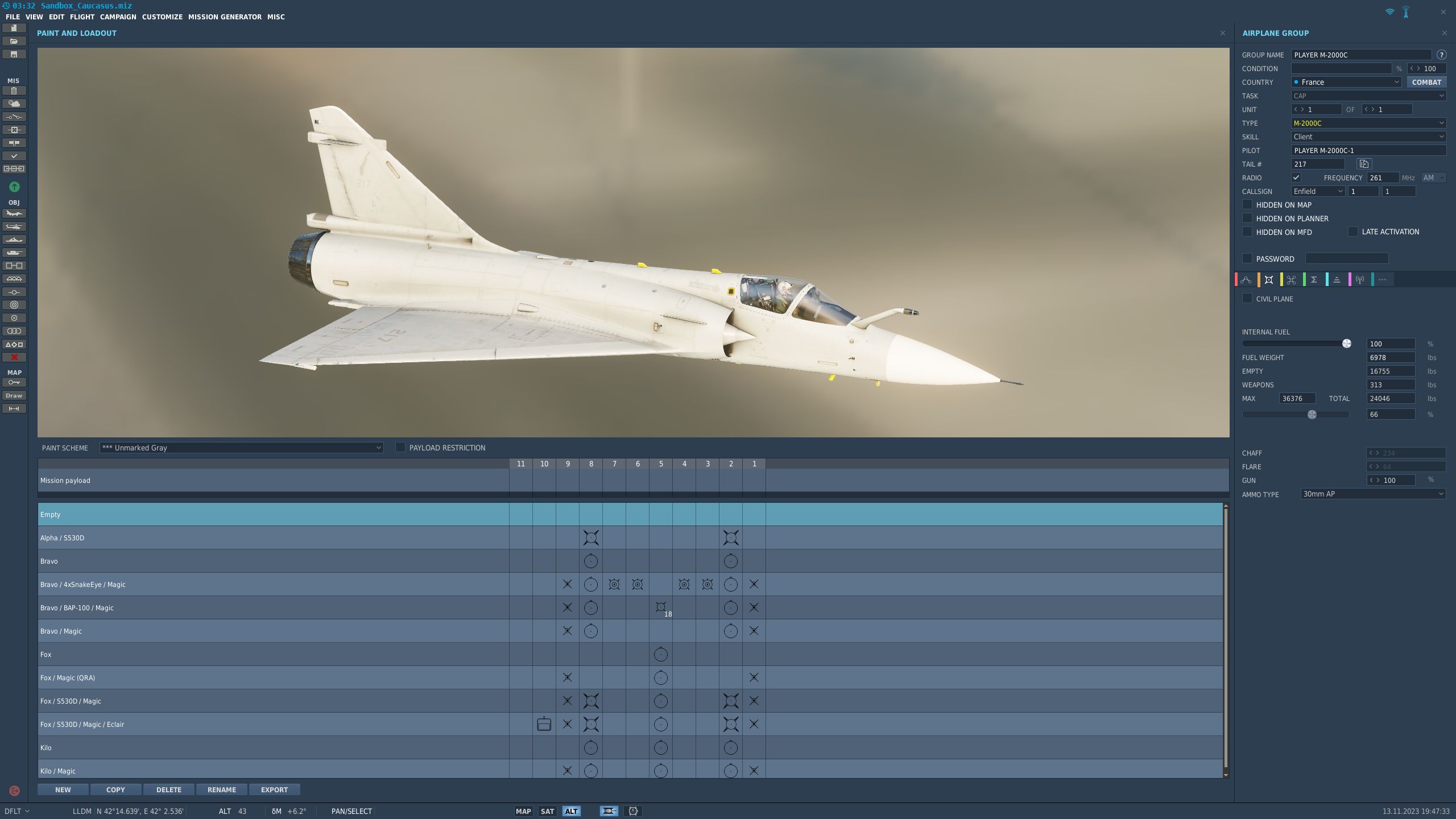Open the Ammo Type dropdown
Image resolution: width=1456 pixels, height=819 pixels.
tap(1372, 494)
